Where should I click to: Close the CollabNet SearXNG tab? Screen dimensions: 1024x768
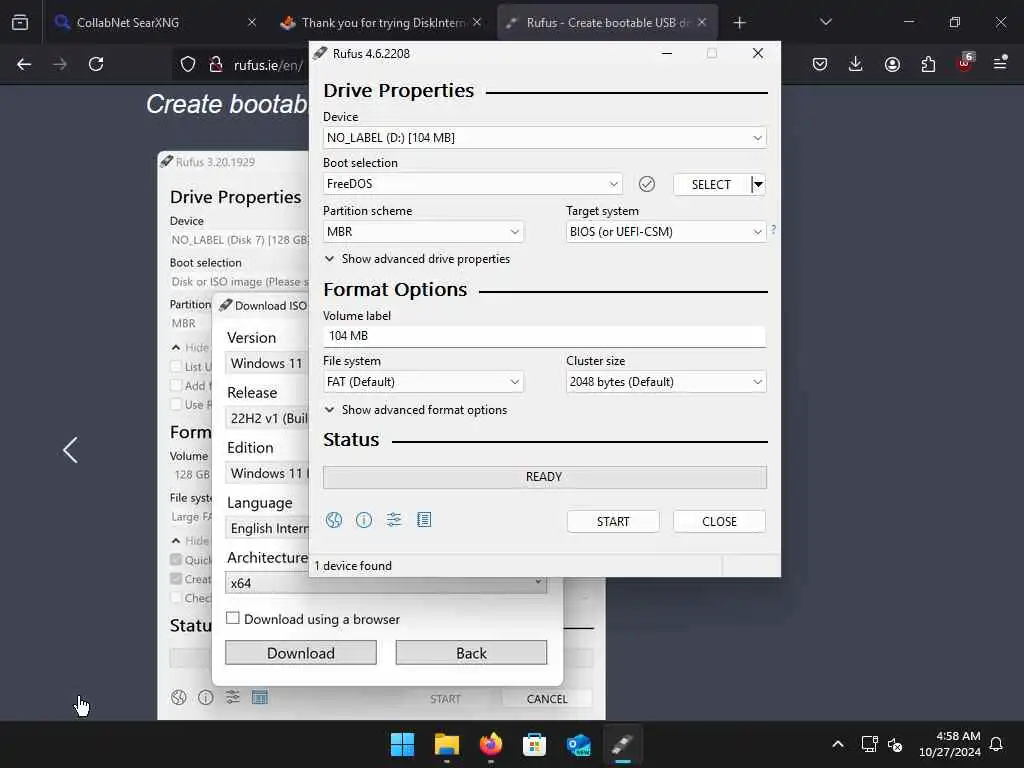(252, 23)
